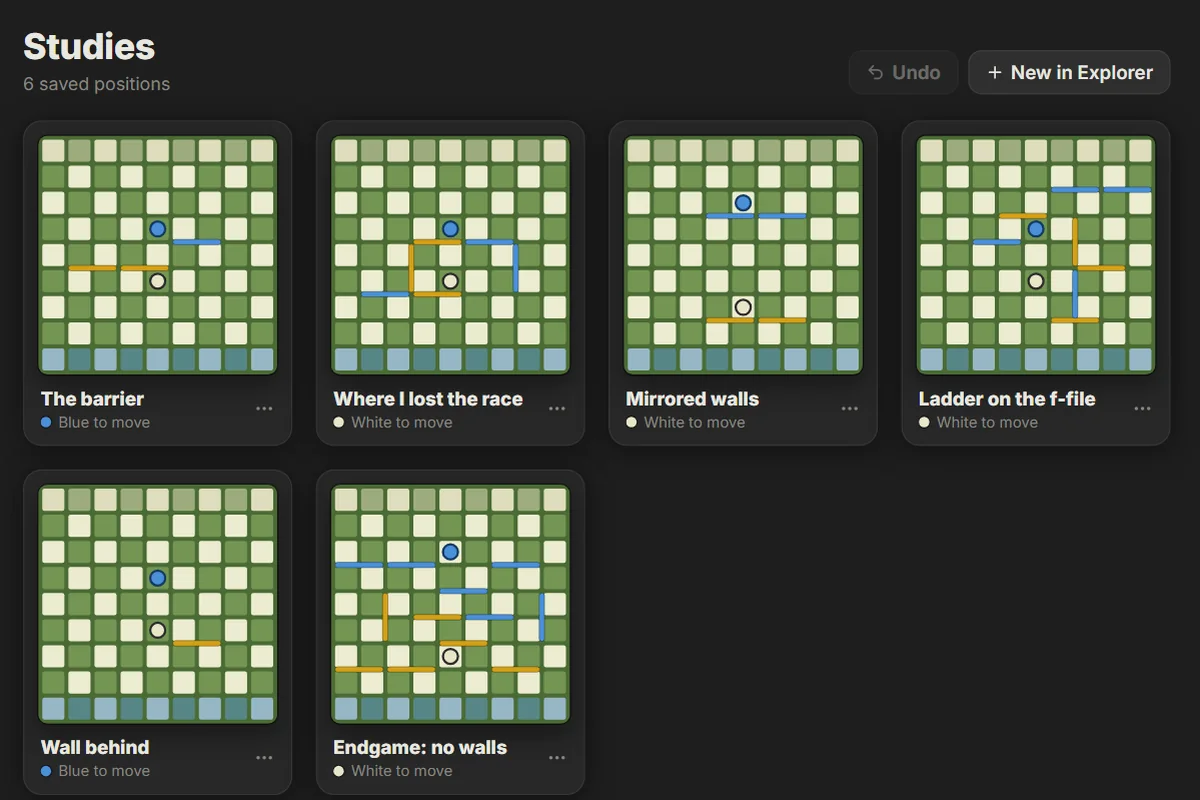Click the Studies heading
Image resolution: width=1200 pixels, height=800 pixels.
(89, 46)
